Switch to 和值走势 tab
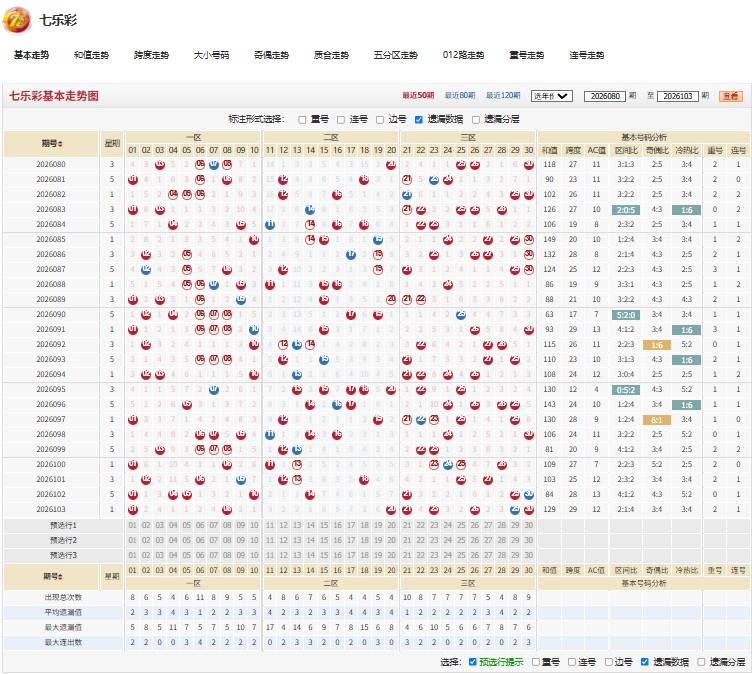Viewport: 752px width, 674px height. [x=91, y=55]
